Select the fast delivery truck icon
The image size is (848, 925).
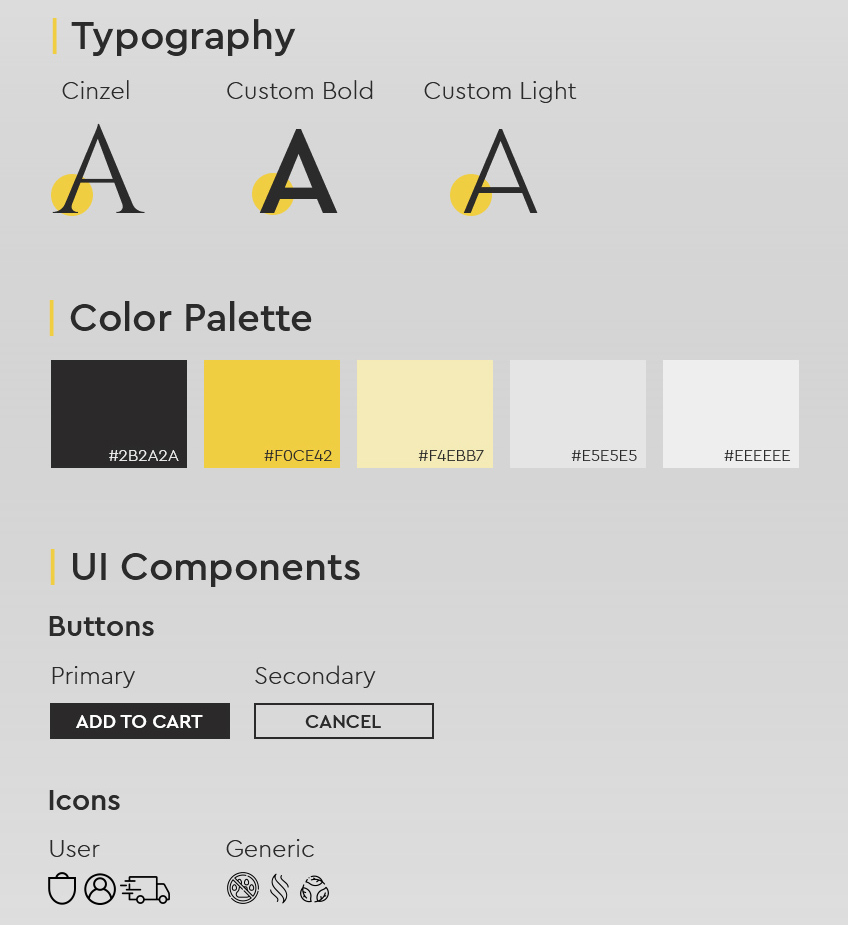(146, 889)
